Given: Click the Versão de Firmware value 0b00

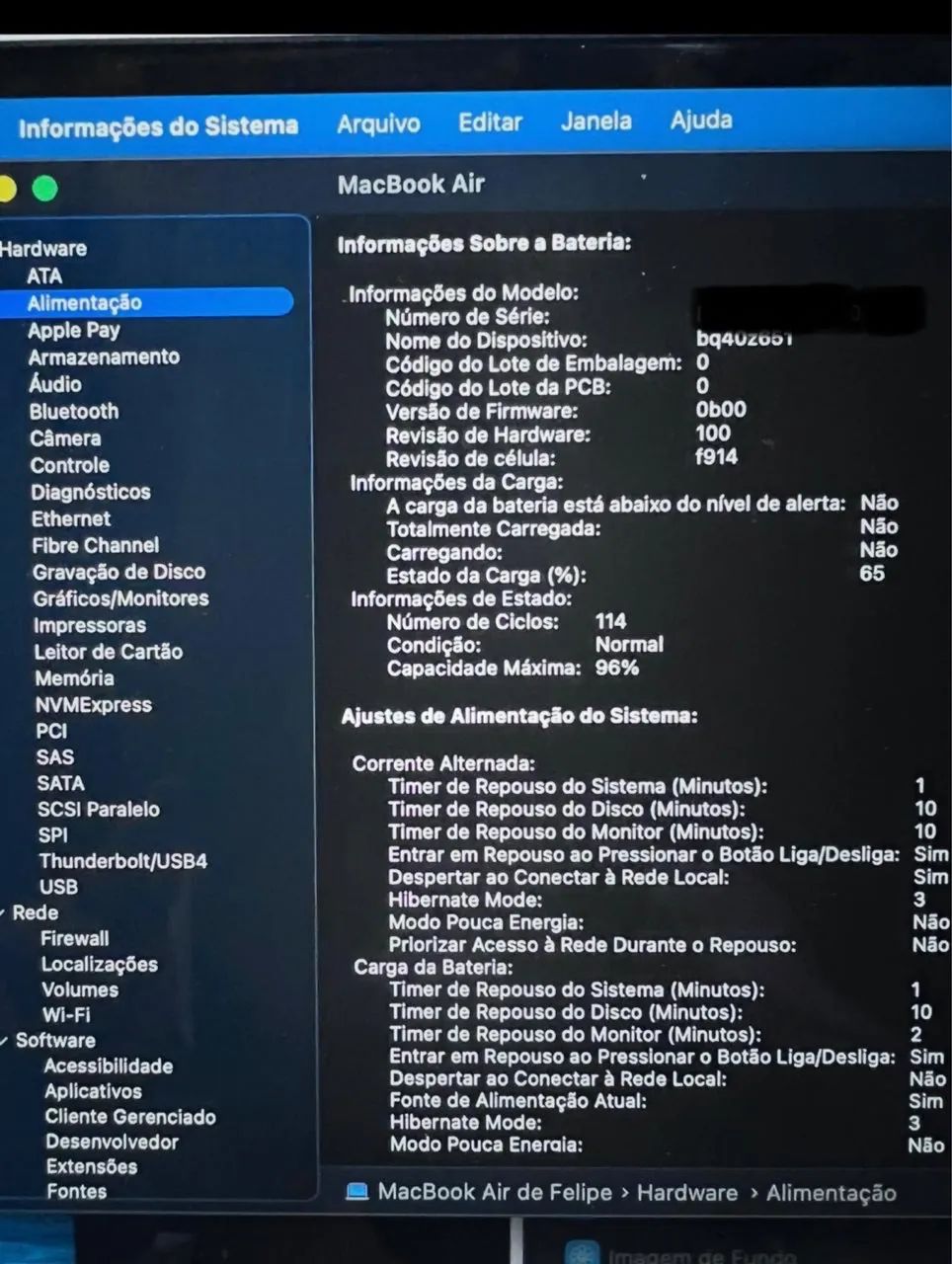Looking at the screenshot, I should pyautogui.click(x=721, y=409).
